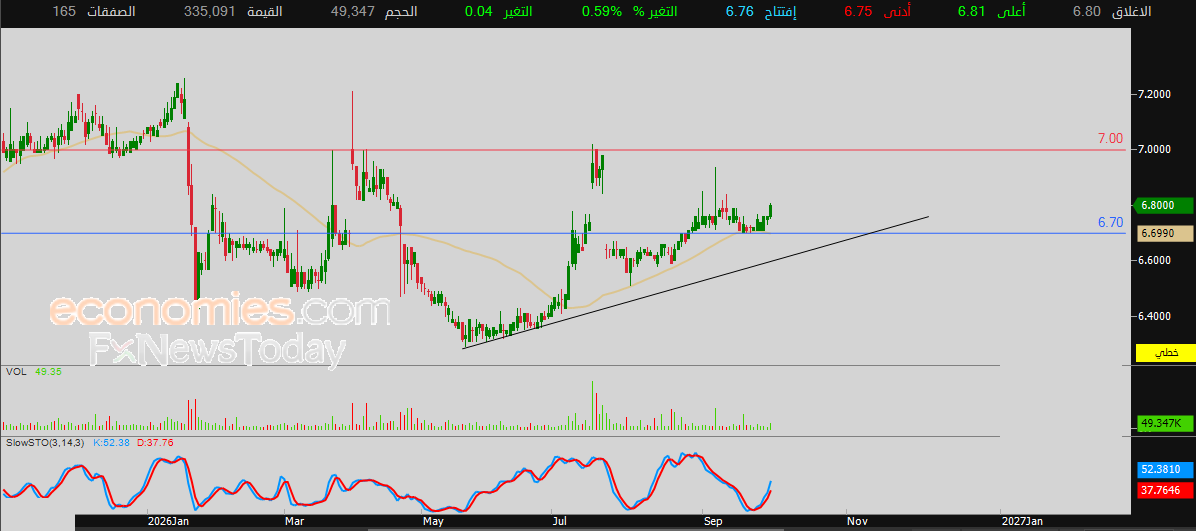Click the 0.59% percent change value
This screenshot has width=1196, height=531.
tap(602, 11)
